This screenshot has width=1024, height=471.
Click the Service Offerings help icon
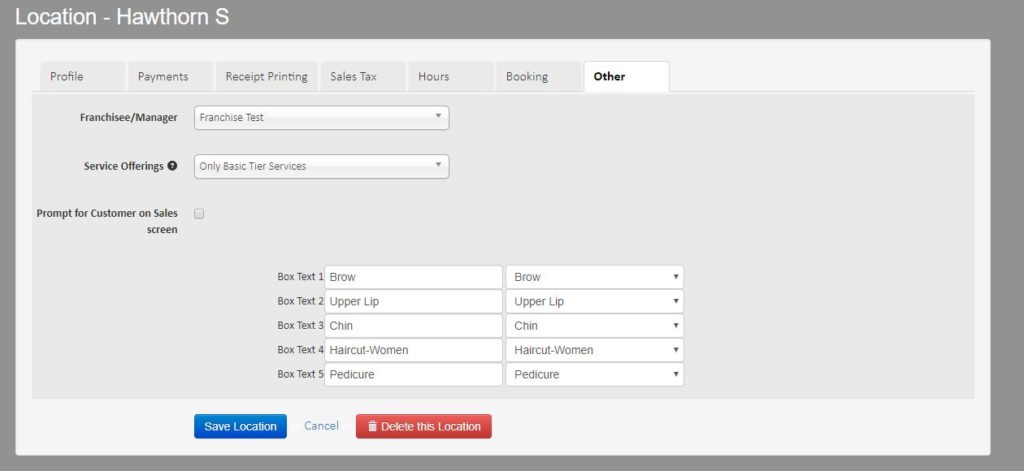click(x=173, y=166)
